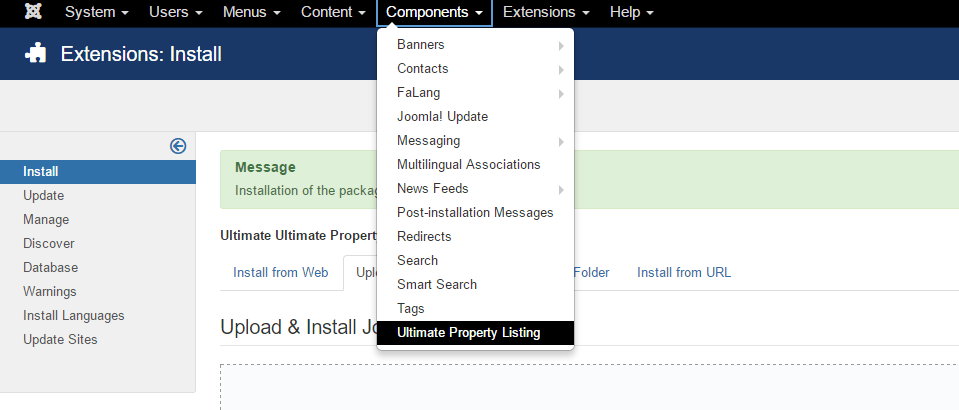
Task: Expand the FaLang submenu arrow
Action: coord(561,94)
